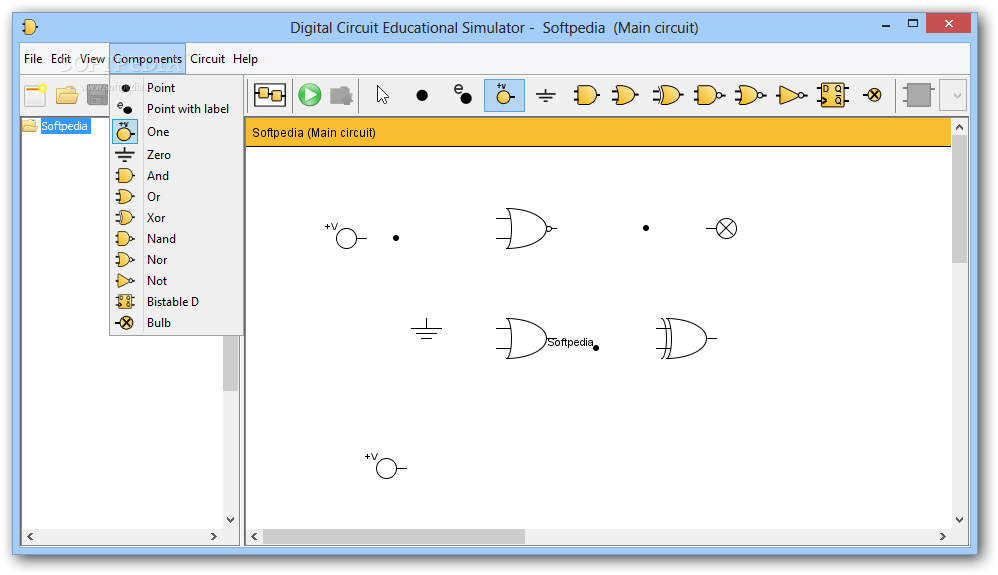Click the lower +V source on canvas
The width and height of the screenshot is (998, 575).
point(386,465)
